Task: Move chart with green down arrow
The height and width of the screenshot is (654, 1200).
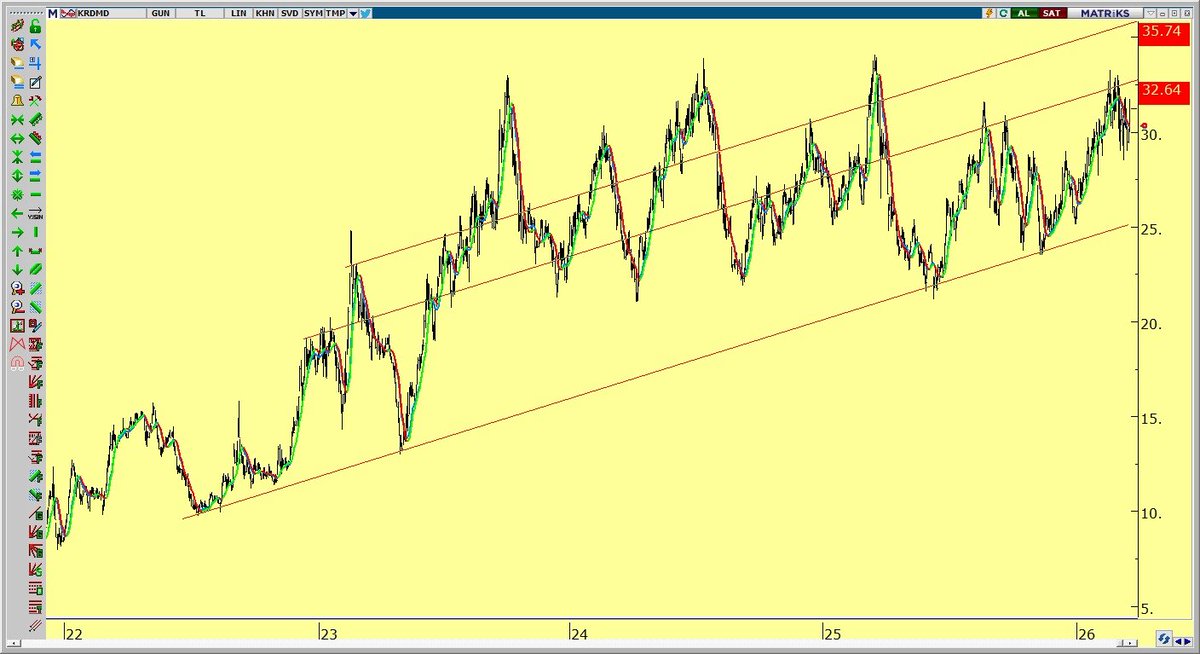Action: [17, 271]
